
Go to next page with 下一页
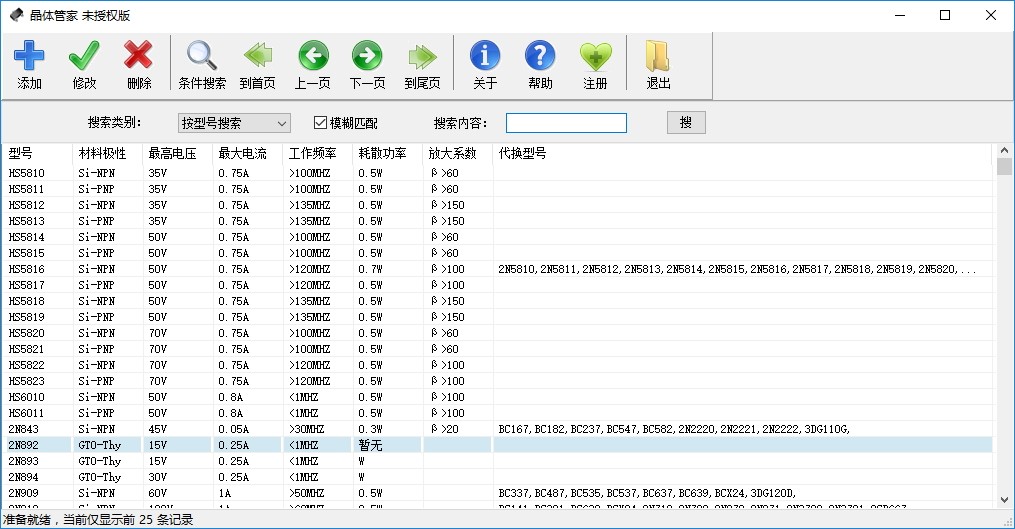367,56
